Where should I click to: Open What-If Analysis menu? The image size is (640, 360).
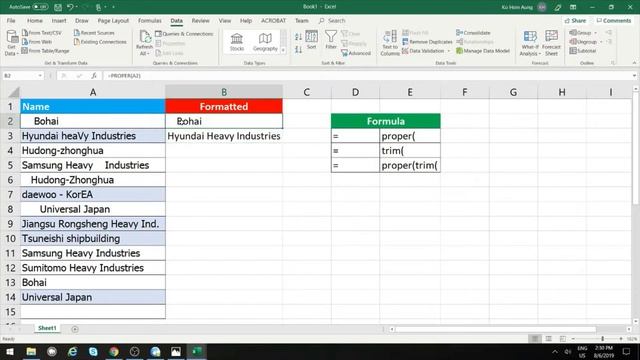pos(530,42)
